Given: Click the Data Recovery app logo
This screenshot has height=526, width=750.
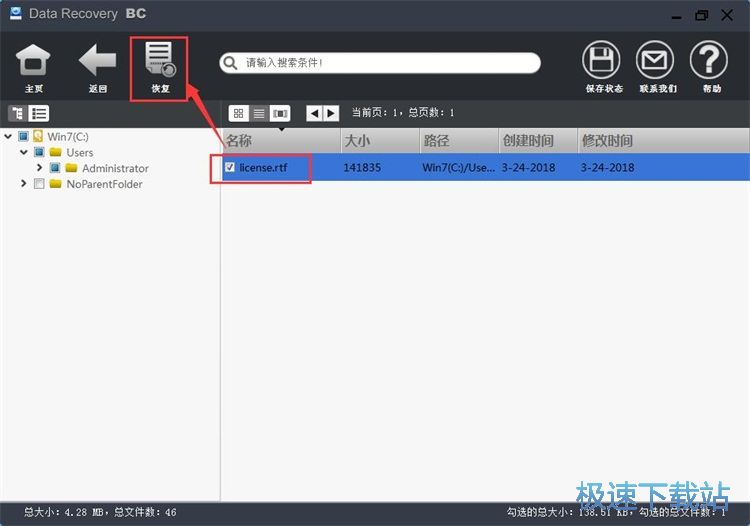Looking at the screenshot, I should coord(16,13).
